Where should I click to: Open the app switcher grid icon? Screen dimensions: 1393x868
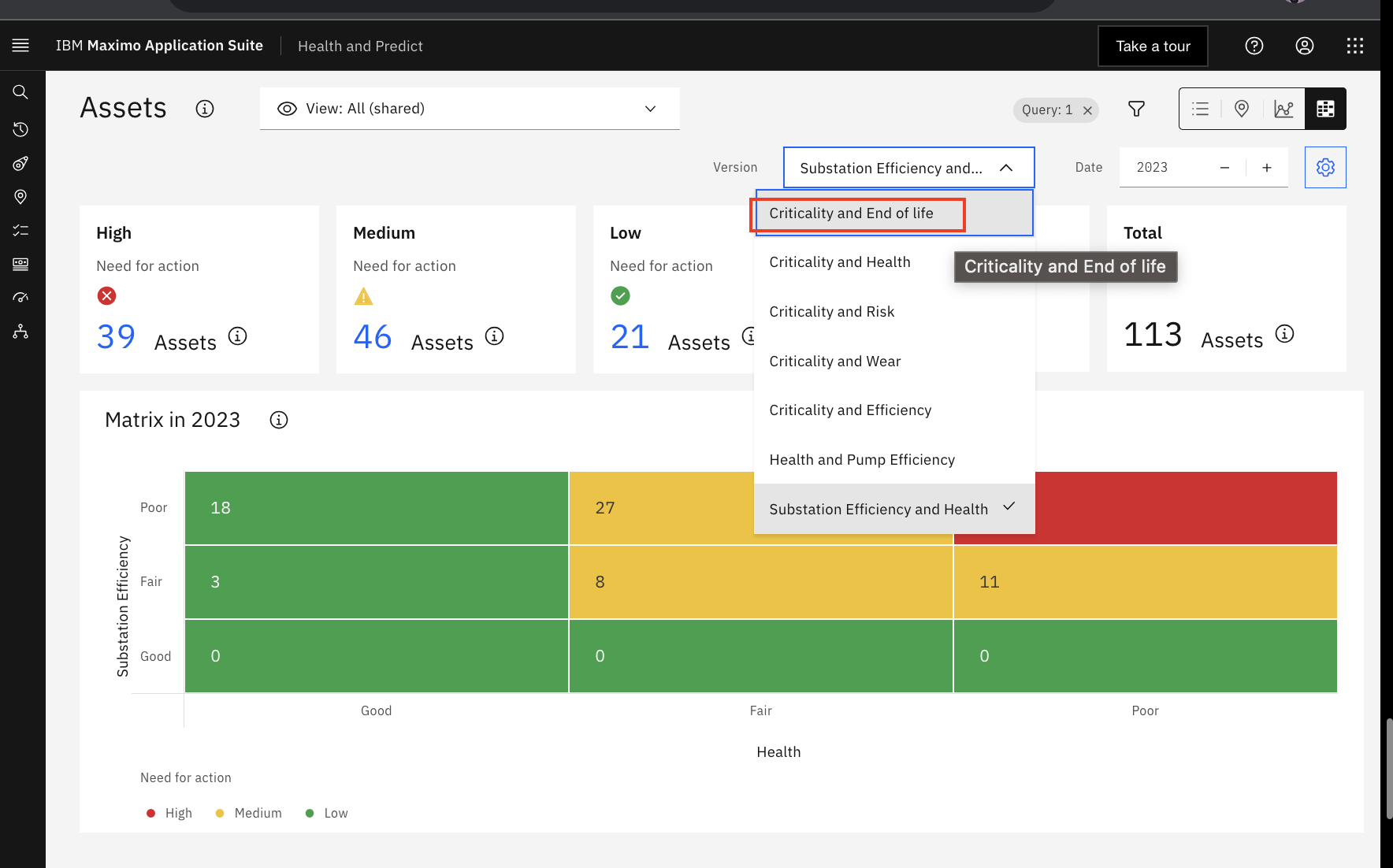coord(1355,46)
